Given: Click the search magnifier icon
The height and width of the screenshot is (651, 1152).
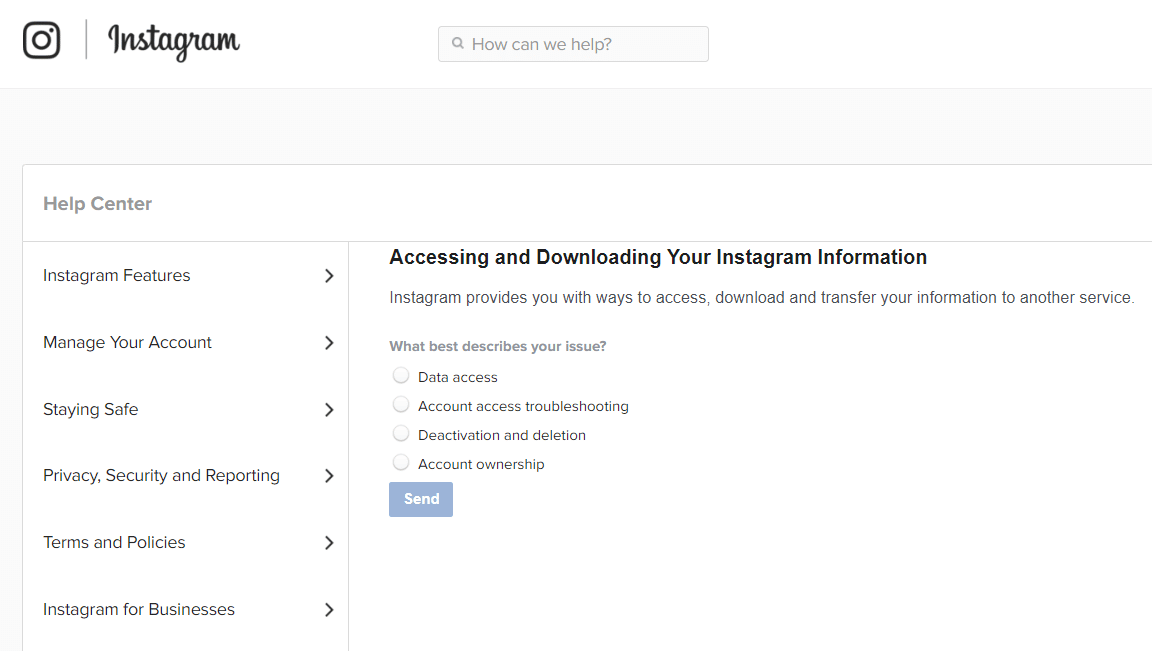Looking at the screenshot, I should click(458, 44).
